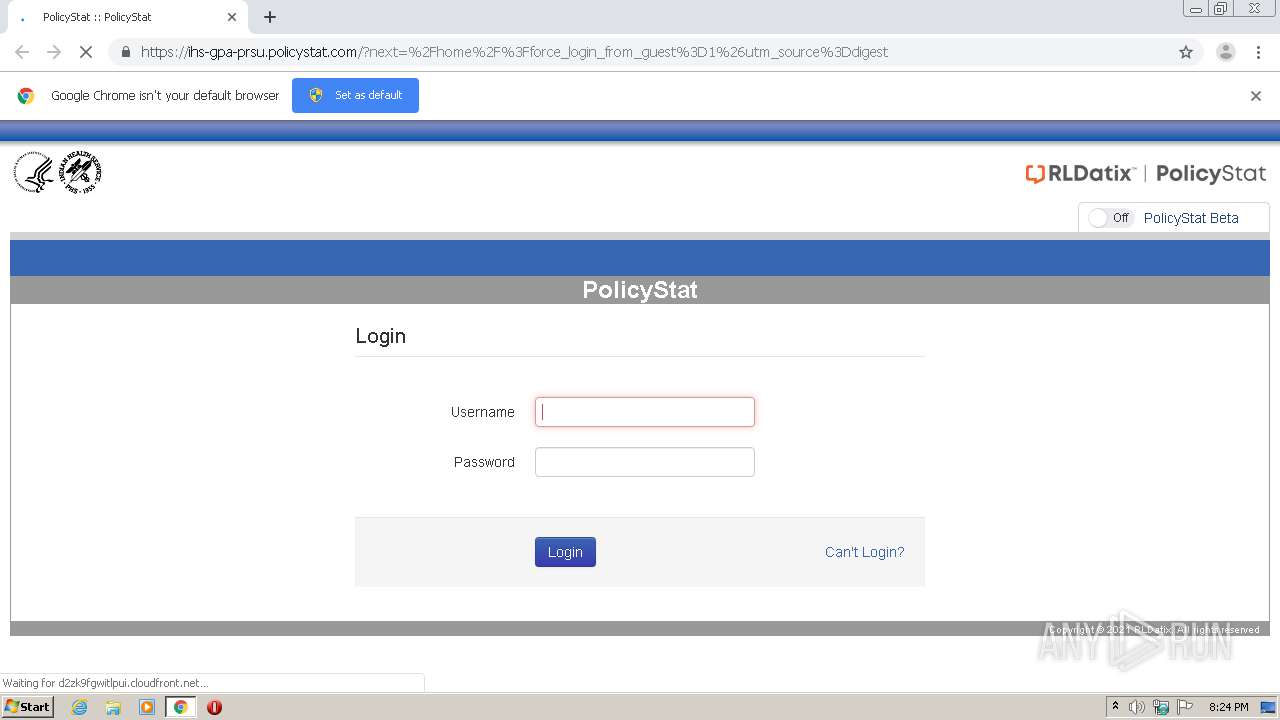
Task: Dismiss the default browser notification bar
Action: [1256, 96]
